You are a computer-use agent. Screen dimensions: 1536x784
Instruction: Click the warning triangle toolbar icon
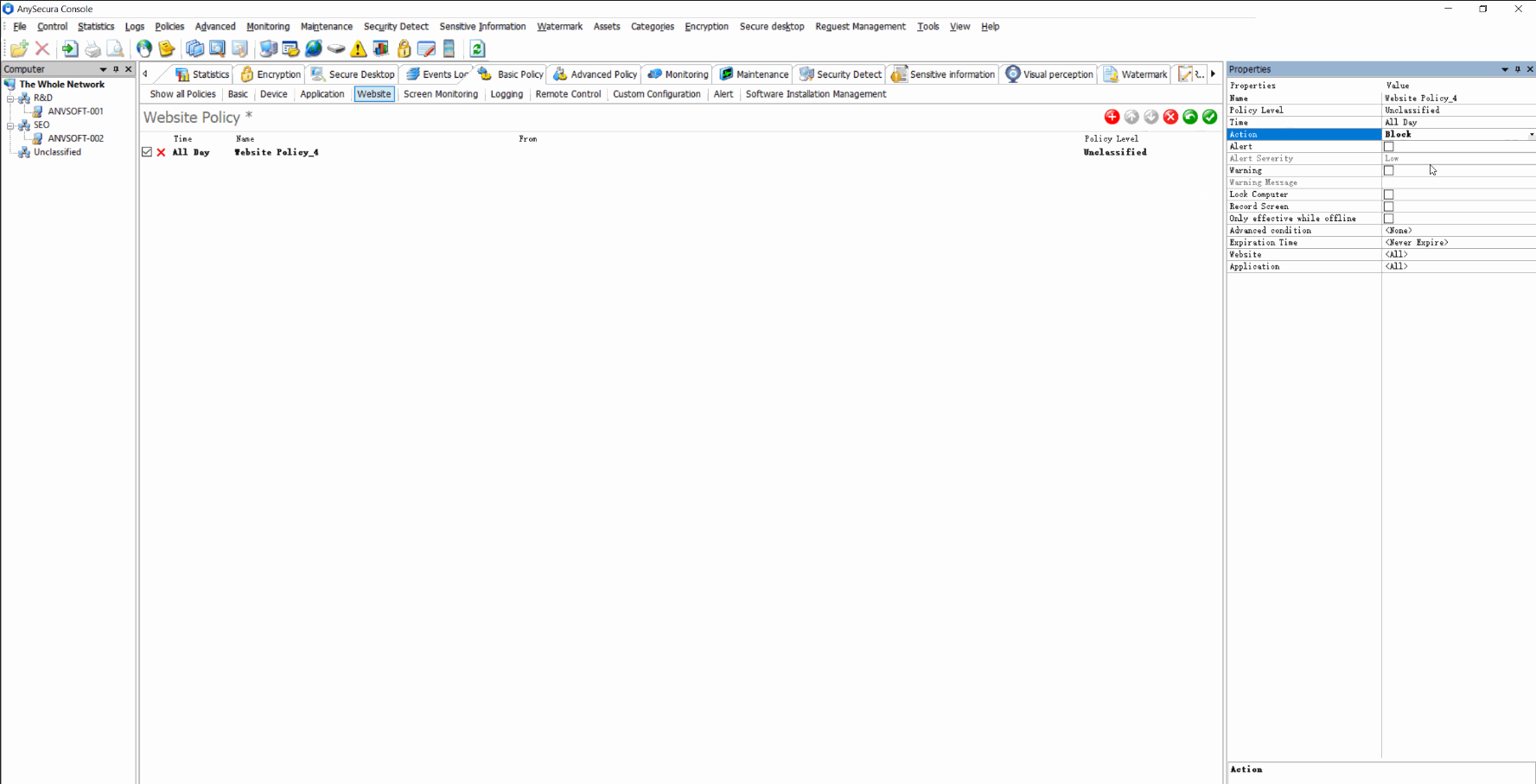pos(358,49)
